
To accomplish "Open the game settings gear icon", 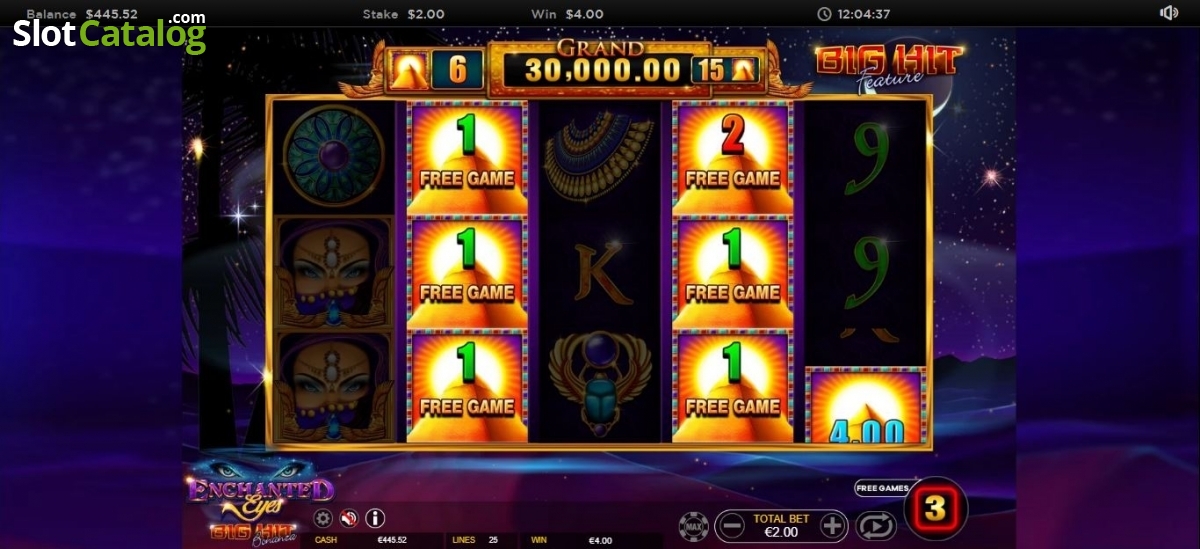I will tap(323, 518).
